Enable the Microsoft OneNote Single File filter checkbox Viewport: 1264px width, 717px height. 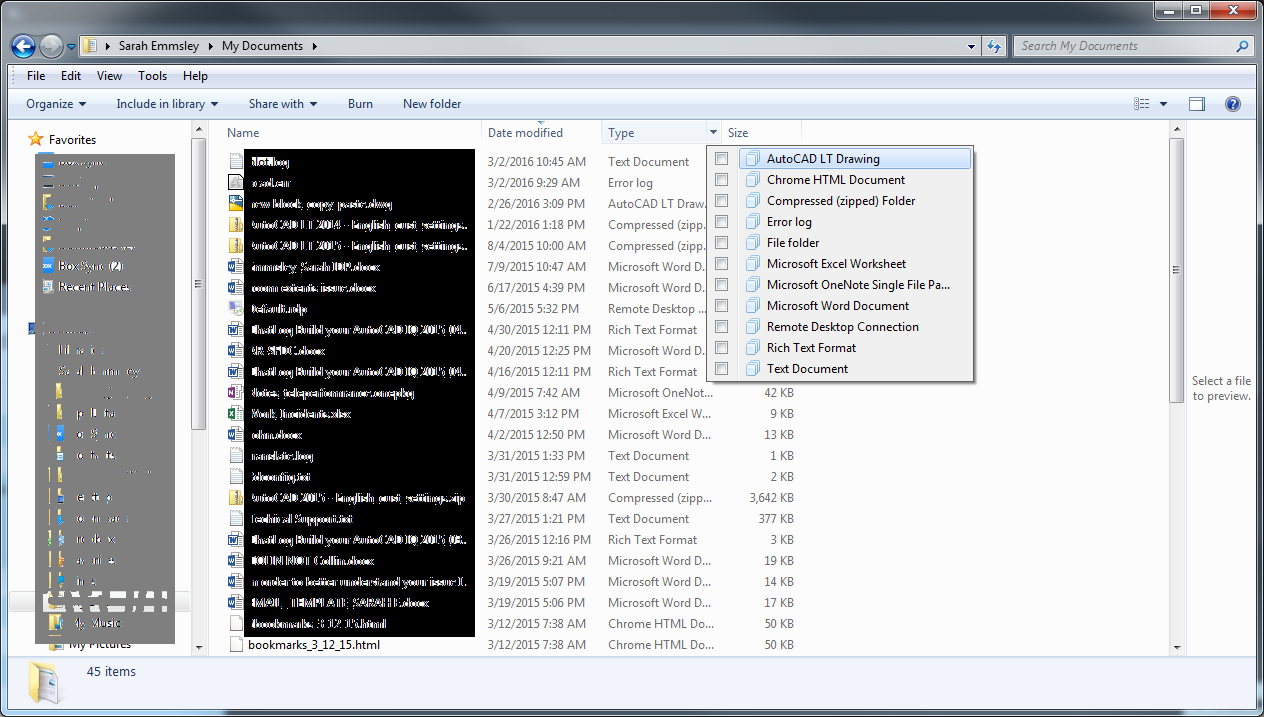point(721,285)
